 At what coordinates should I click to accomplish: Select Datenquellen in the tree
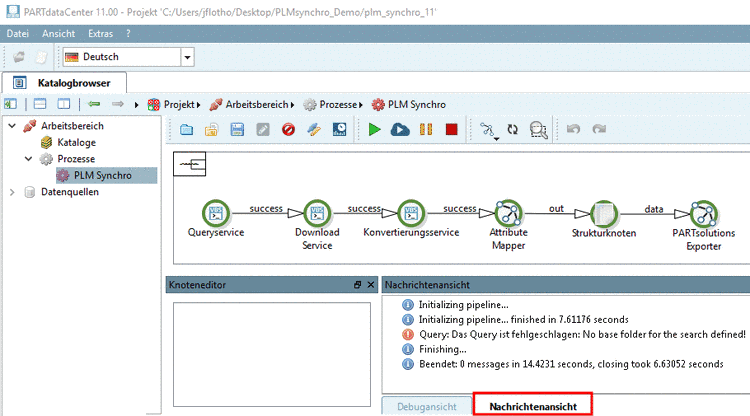(x=70, y=192)
